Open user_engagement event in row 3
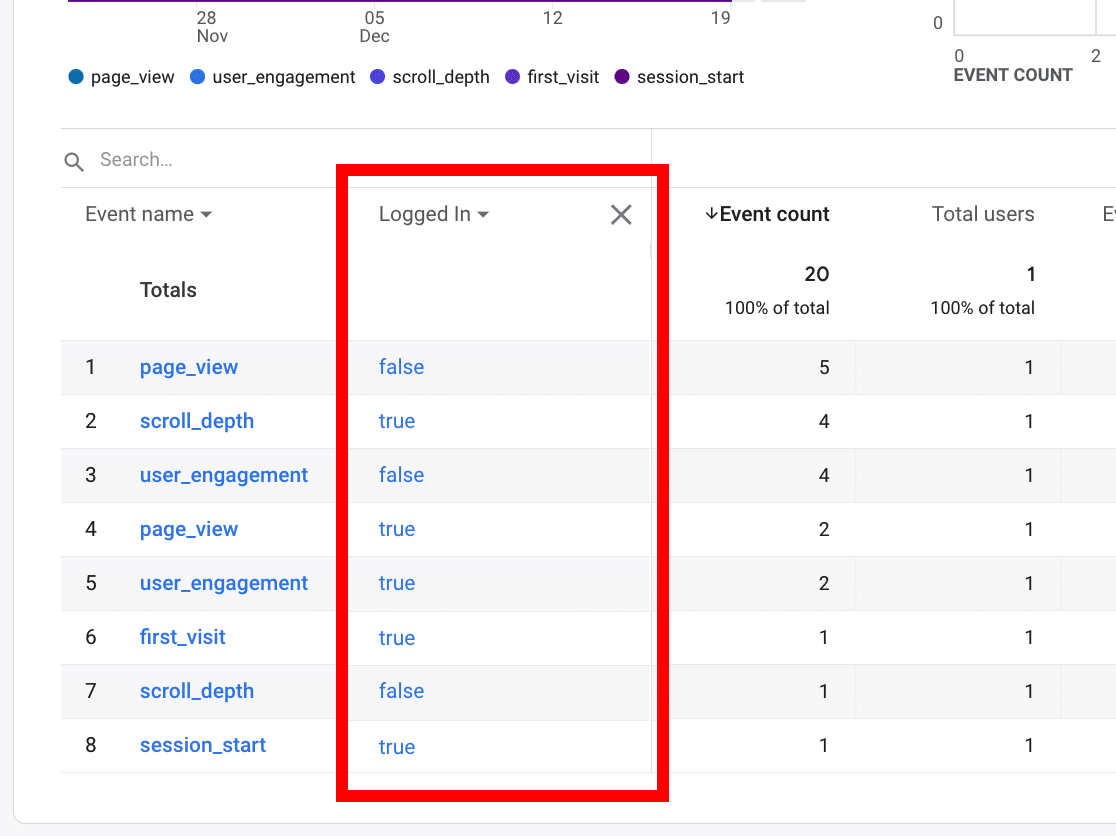The height and width of the screenshot is (836, 1116). (224, 475)
